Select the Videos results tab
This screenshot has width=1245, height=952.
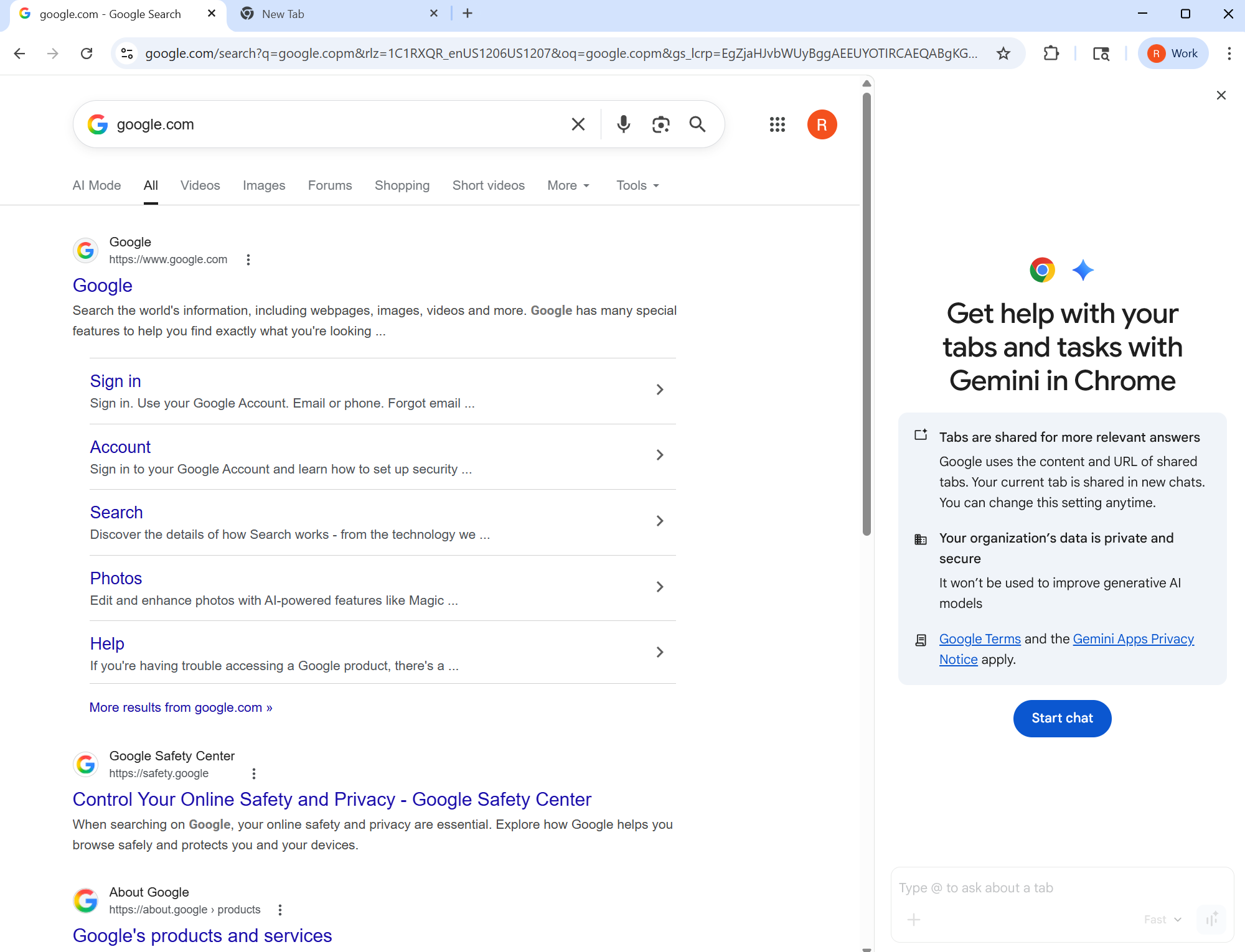click(x=200, y=185)
